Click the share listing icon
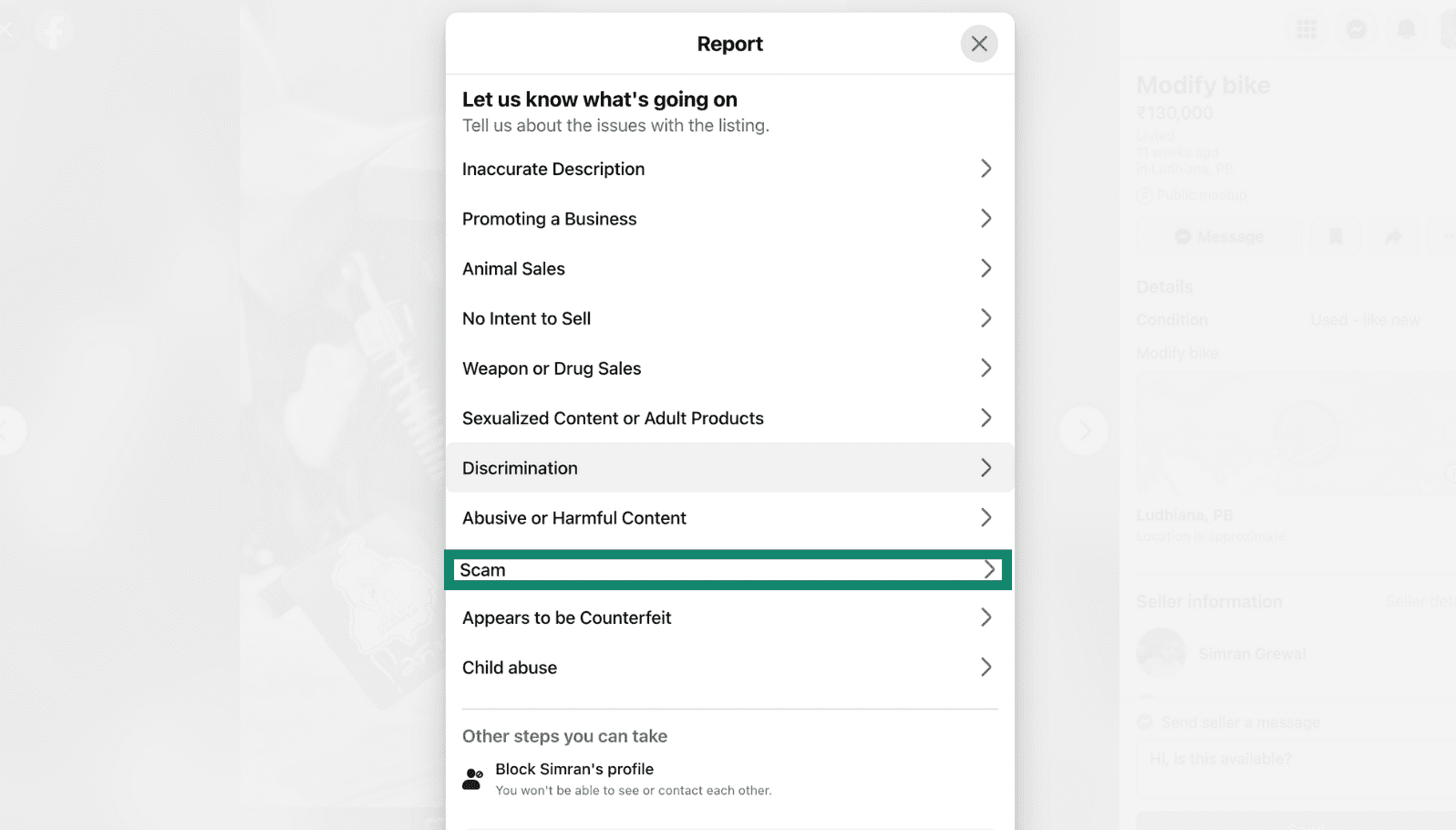 coord(1393,236)
